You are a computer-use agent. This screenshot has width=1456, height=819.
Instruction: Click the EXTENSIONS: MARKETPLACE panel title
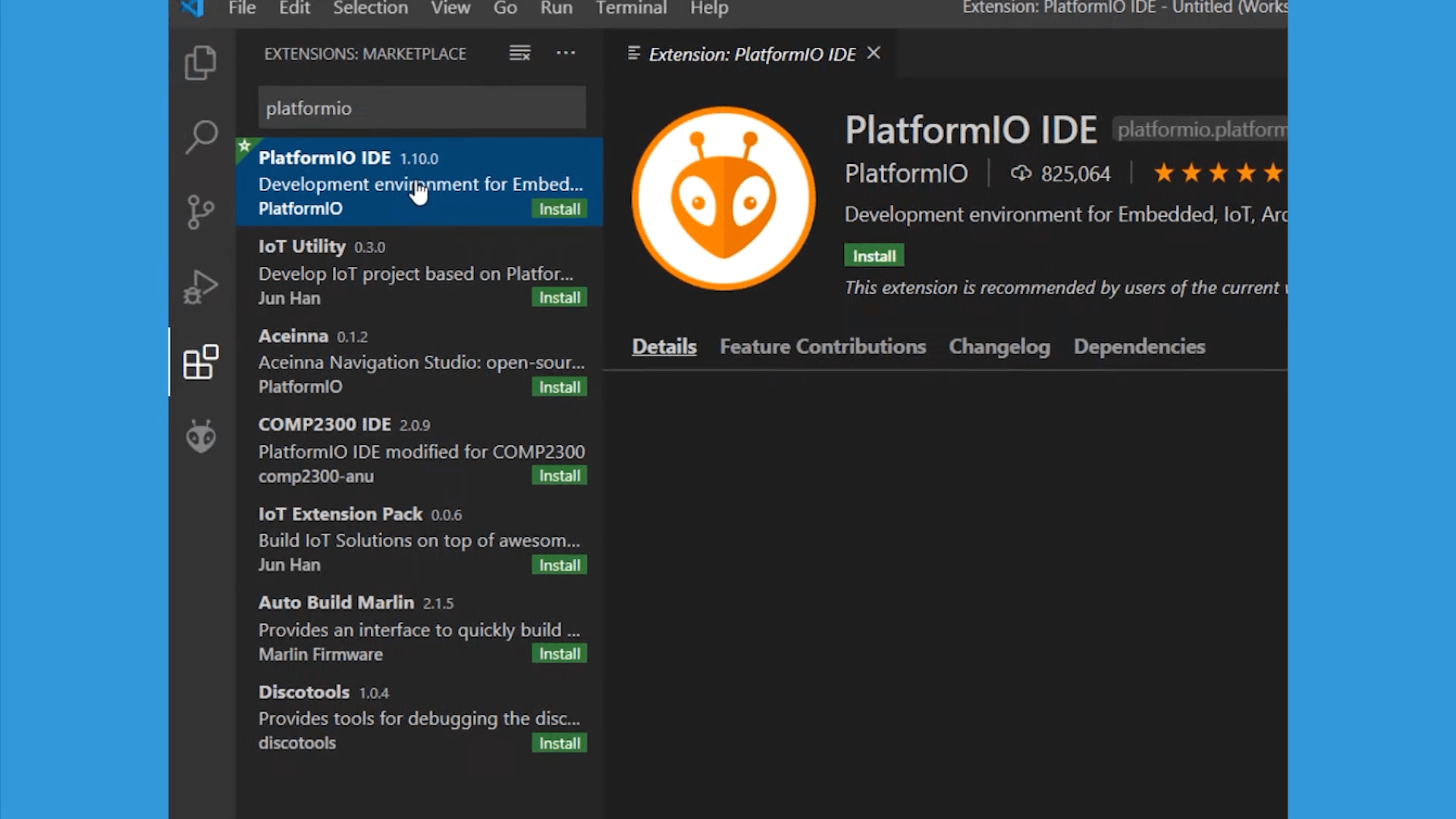point(365,54)
